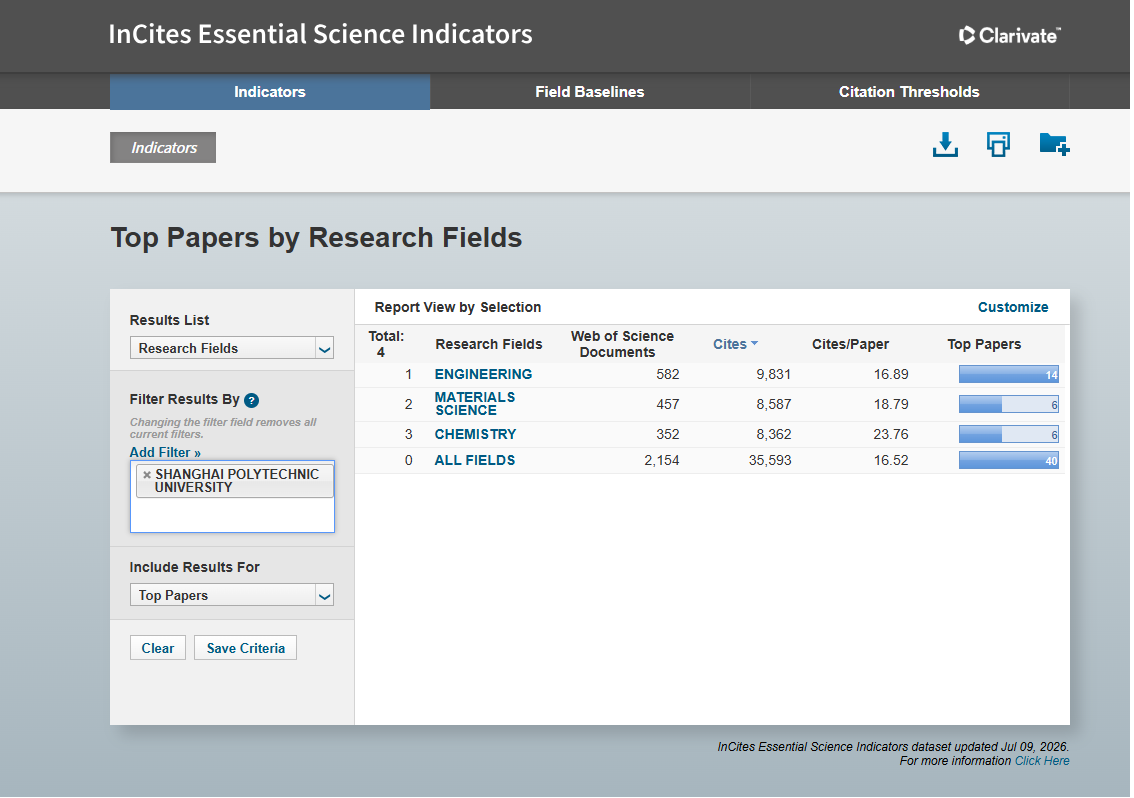Click the Top Papers column header
This screenshot has width=1134, height=798.
[x=984, y=344]
